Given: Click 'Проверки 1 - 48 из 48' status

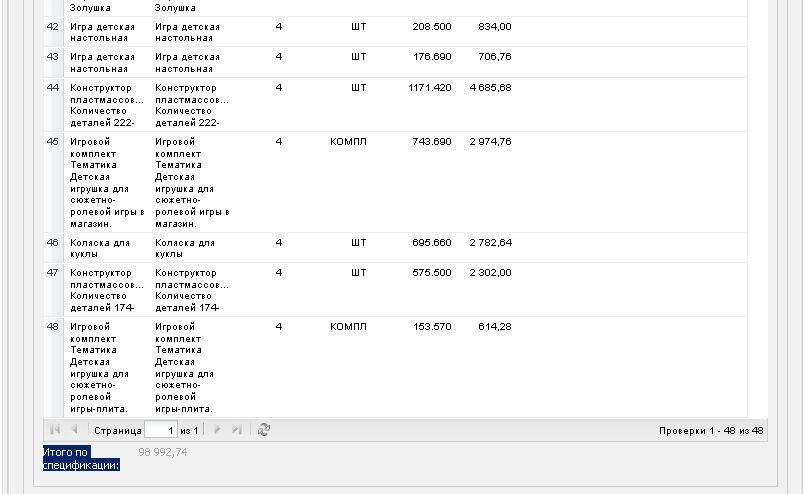Looking at the screenshot, I should pyautogui.click(x=711, y=431).
